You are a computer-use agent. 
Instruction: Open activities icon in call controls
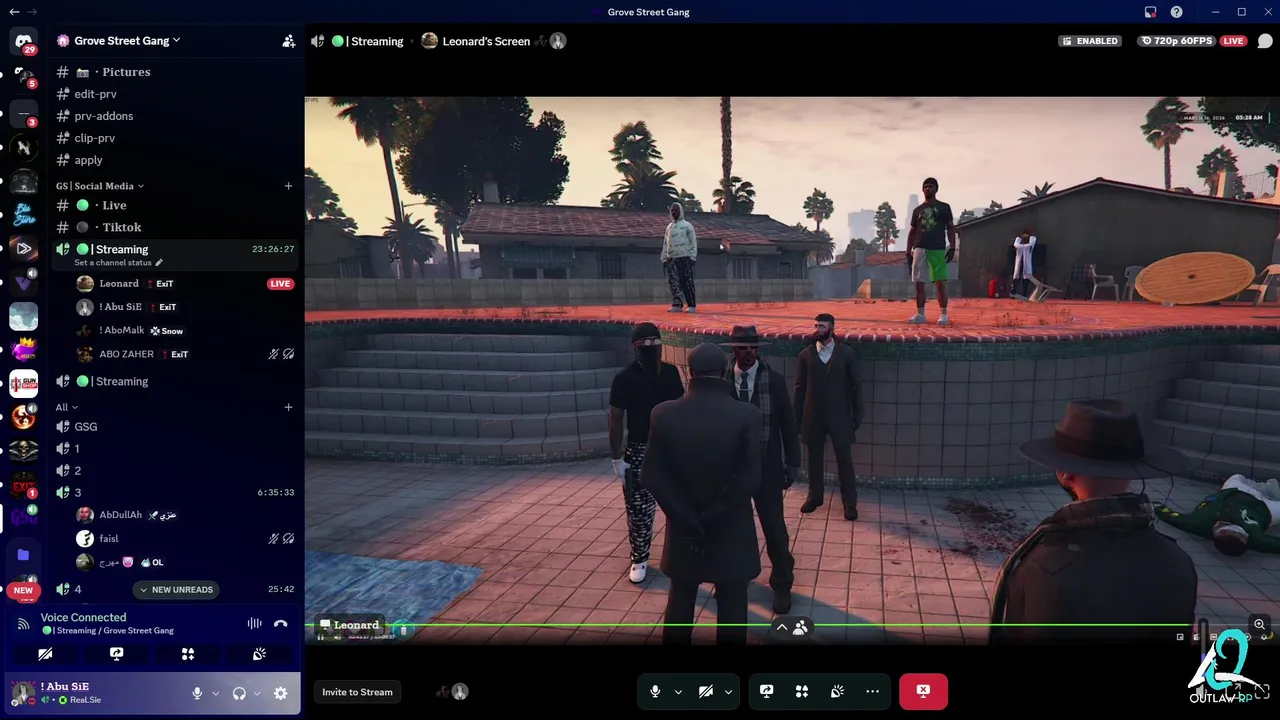802,691
